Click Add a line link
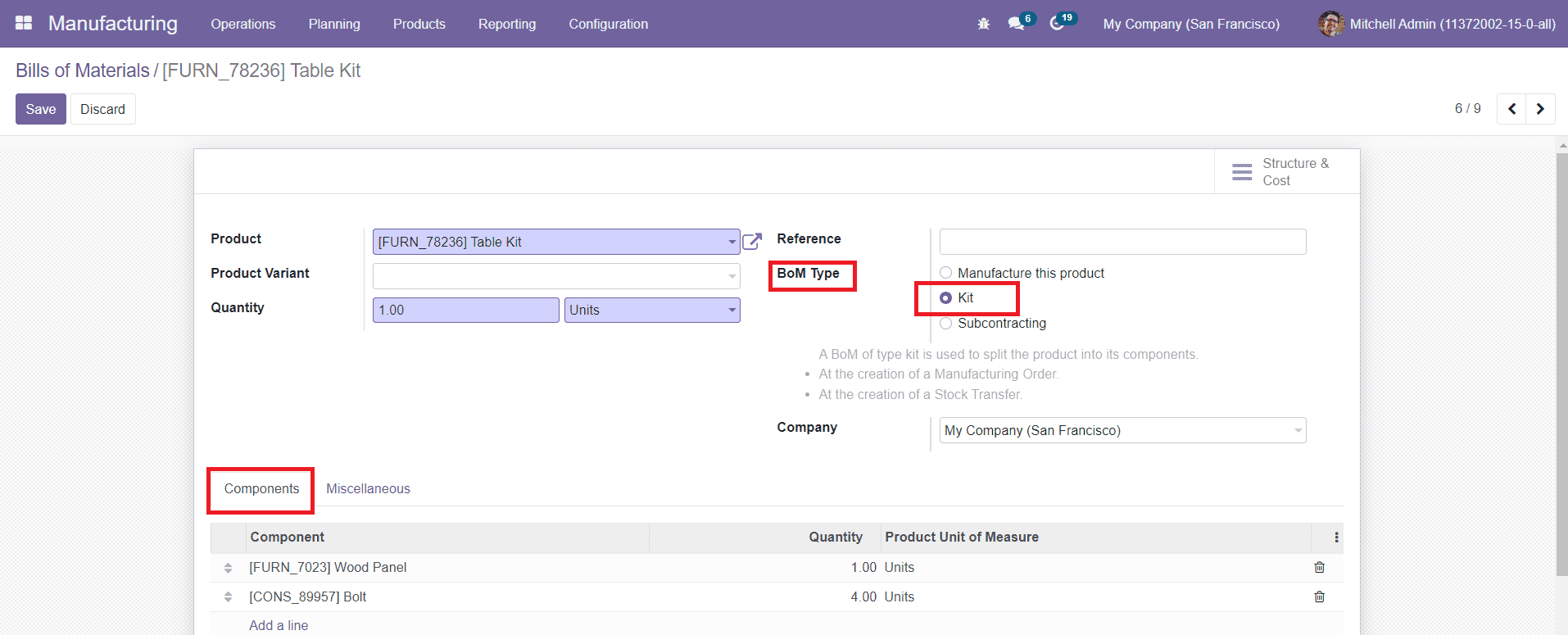The width and height of the screenshot is (1568, 635). click(x=279, y=625)
